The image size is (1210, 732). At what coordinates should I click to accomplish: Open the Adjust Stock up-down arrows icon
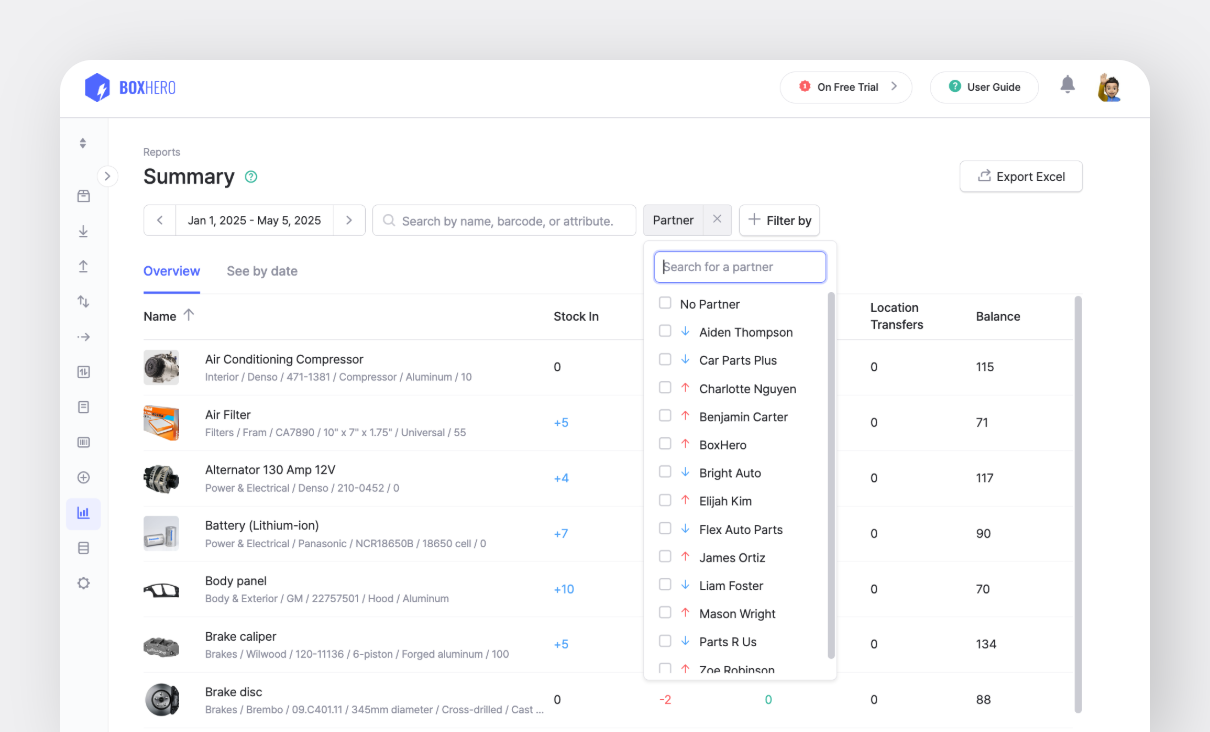point(83,301)
